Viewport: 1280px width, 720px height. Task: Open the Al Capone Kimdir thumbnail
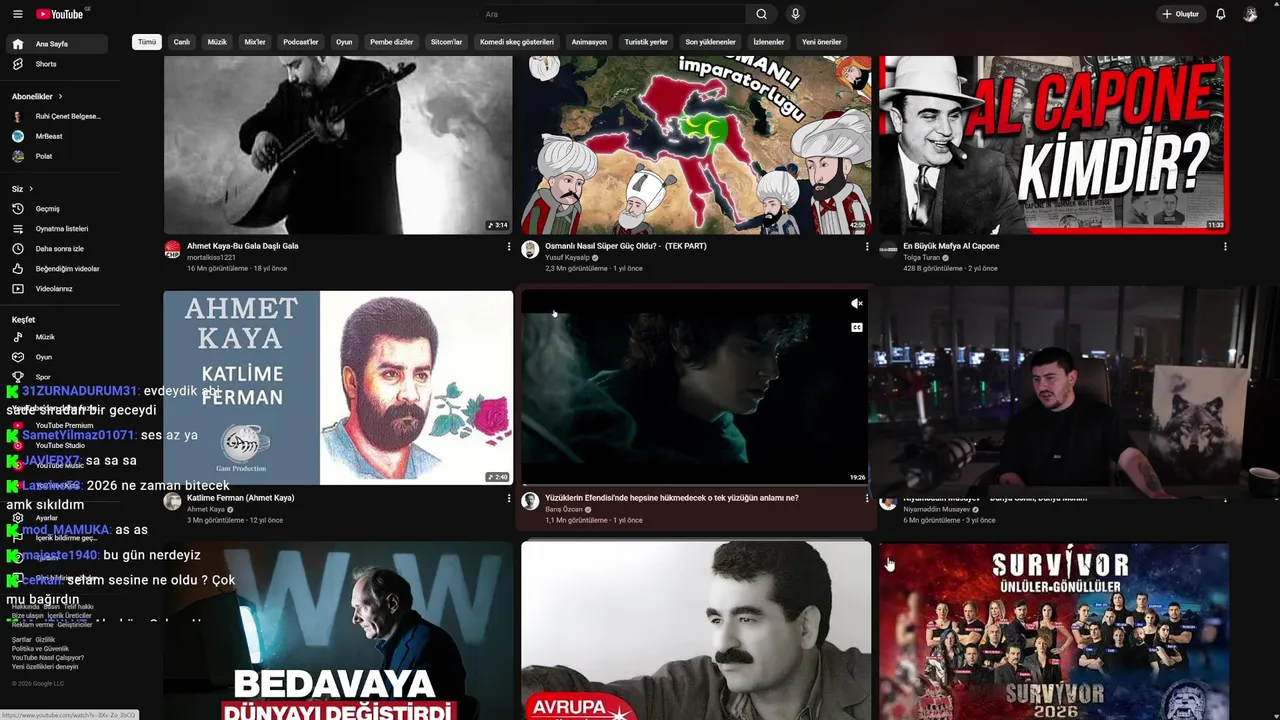(1054, 145)
